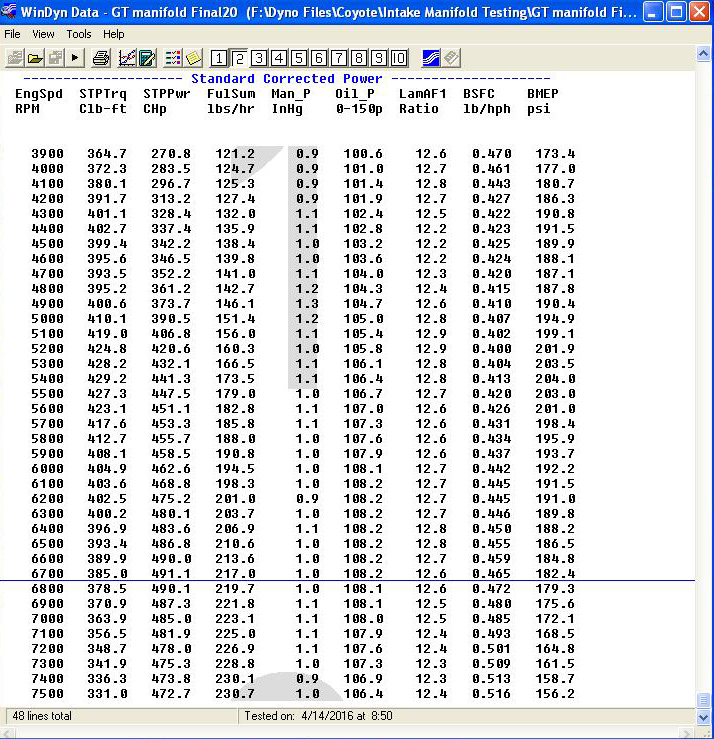
Task: Click the vertical scrollbar thumb
Action: pos(703,700)
